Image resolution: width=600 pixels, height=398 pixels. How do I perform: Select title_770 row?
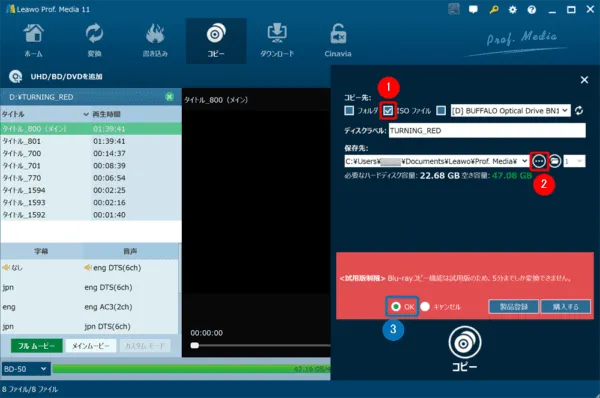point(91,178)
